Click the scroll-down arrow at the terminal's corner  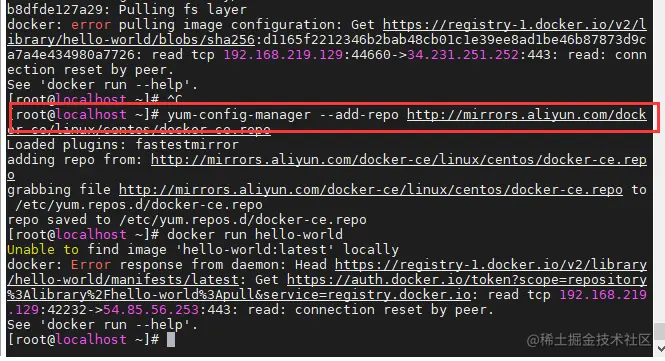[660, 349]
